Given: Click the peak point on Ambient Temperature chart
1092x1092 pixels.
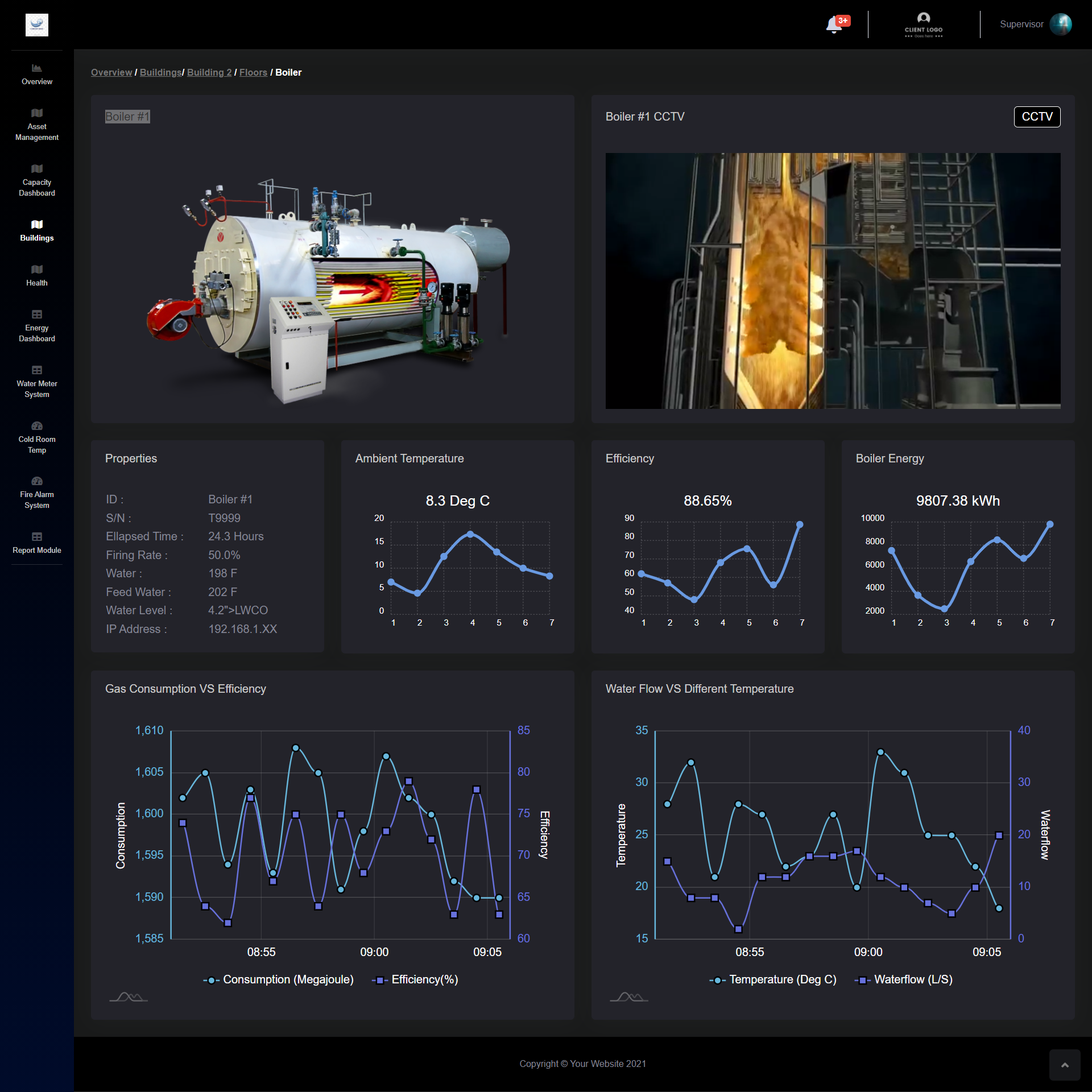Looking at the screenshot, I should (x=470, y=534).
